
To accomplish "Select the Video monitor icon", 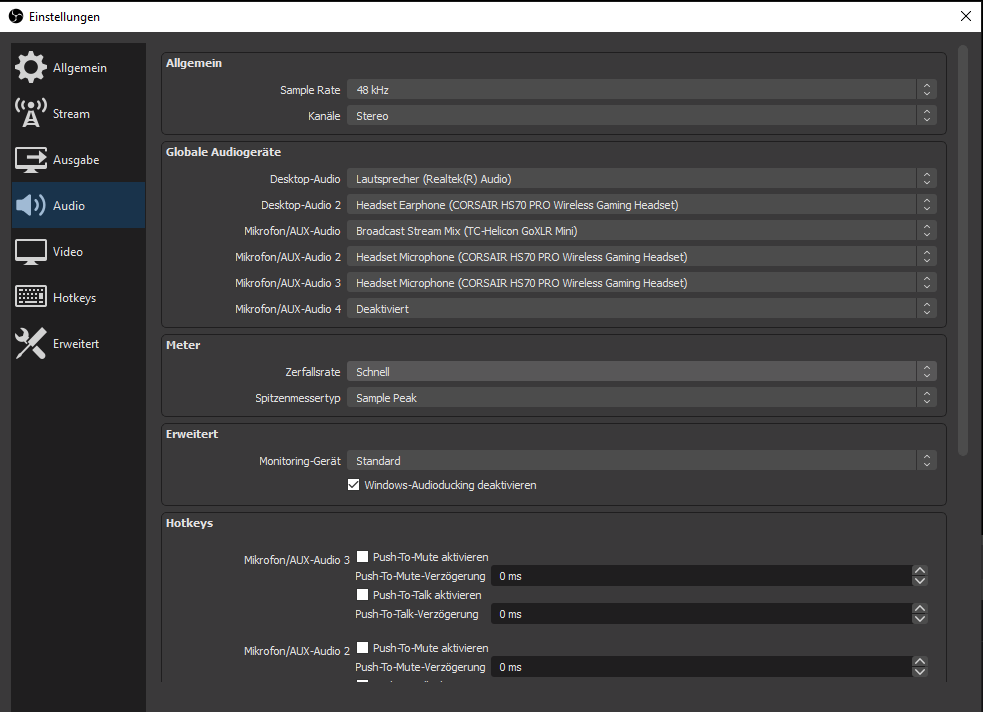I will pyautogui.click(x=31, y=252).
